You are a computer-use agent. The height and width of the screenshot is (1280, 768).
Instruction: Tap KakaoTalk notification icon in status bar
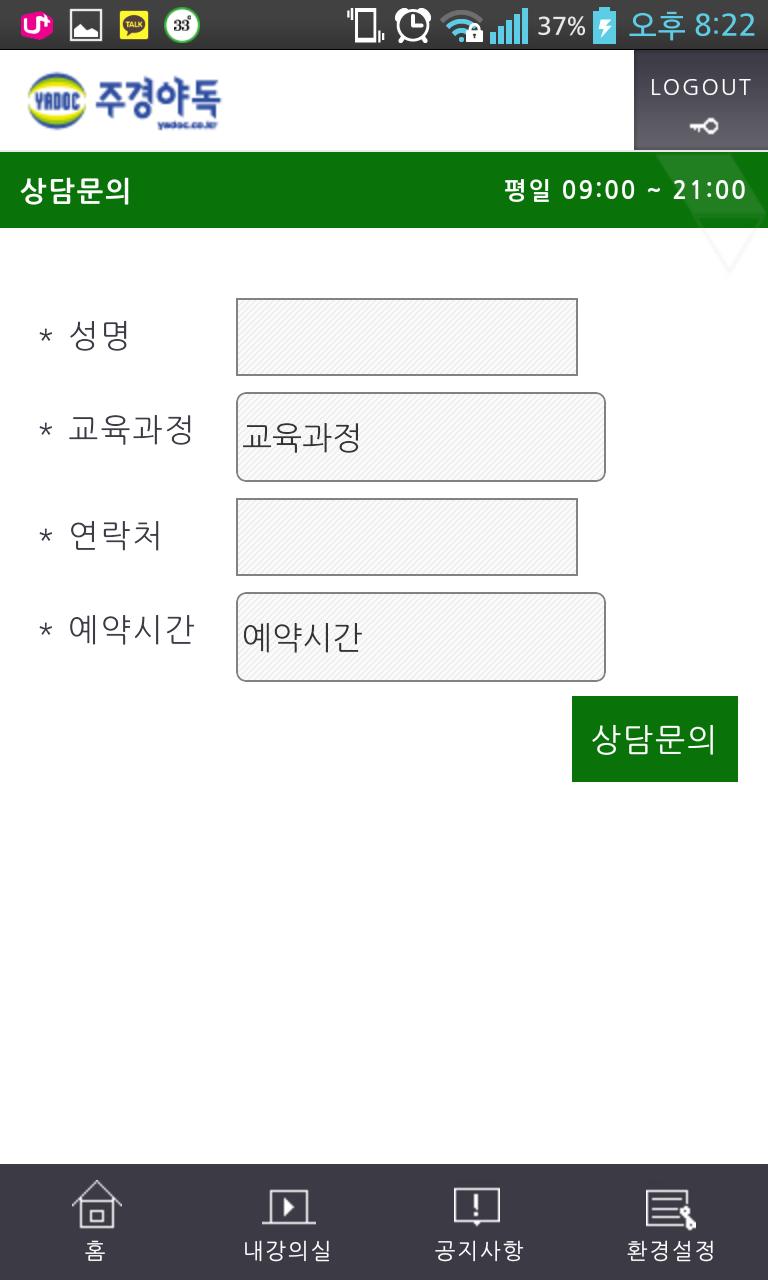click(x=134, y=25)
